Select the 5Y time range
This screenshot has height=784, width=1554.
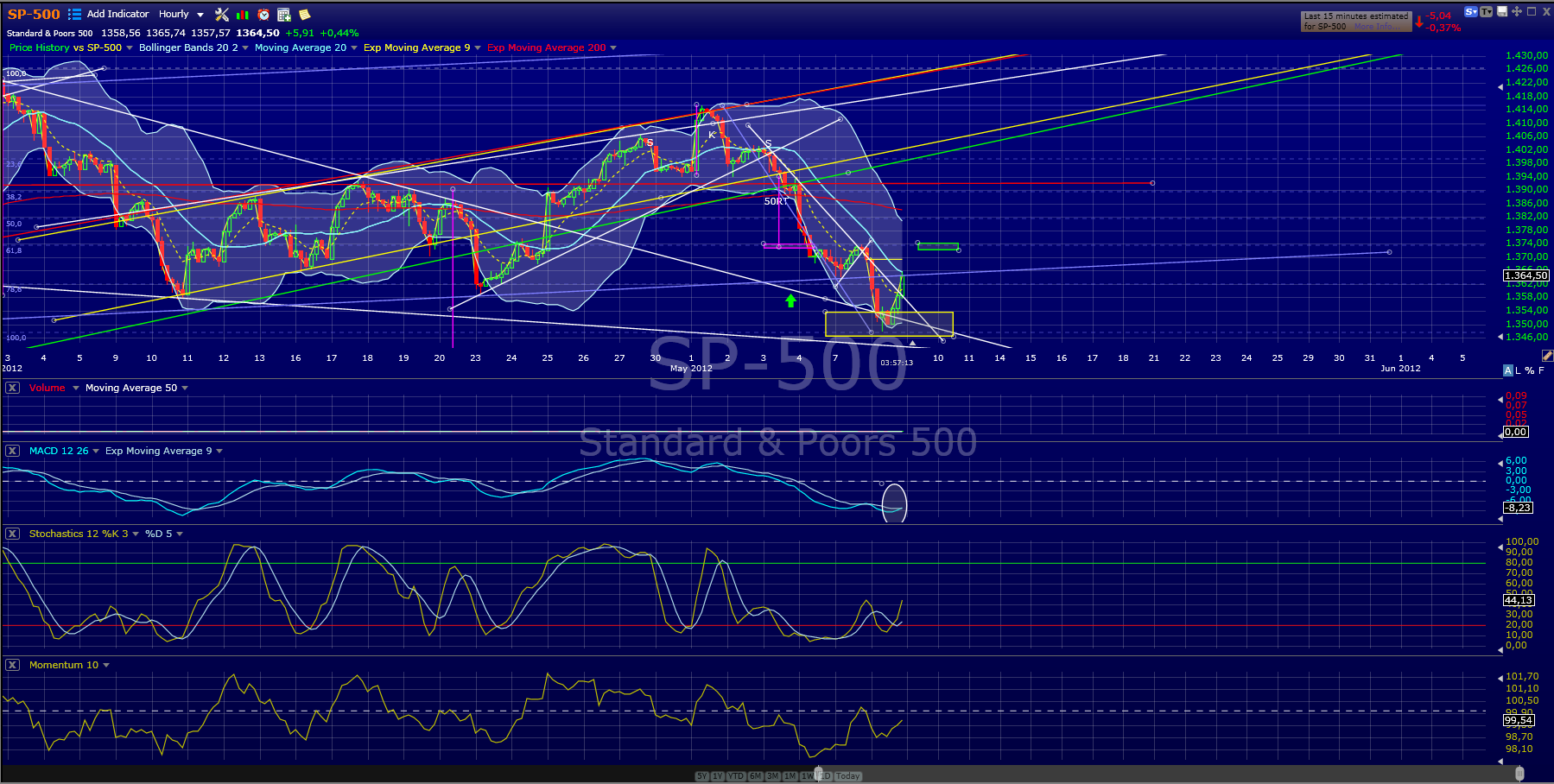coord(702,776)
